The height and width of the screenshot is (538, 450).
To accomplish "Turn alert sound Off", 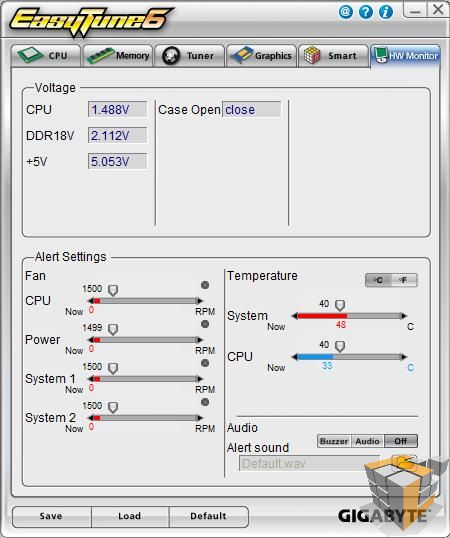I will 401,441.
